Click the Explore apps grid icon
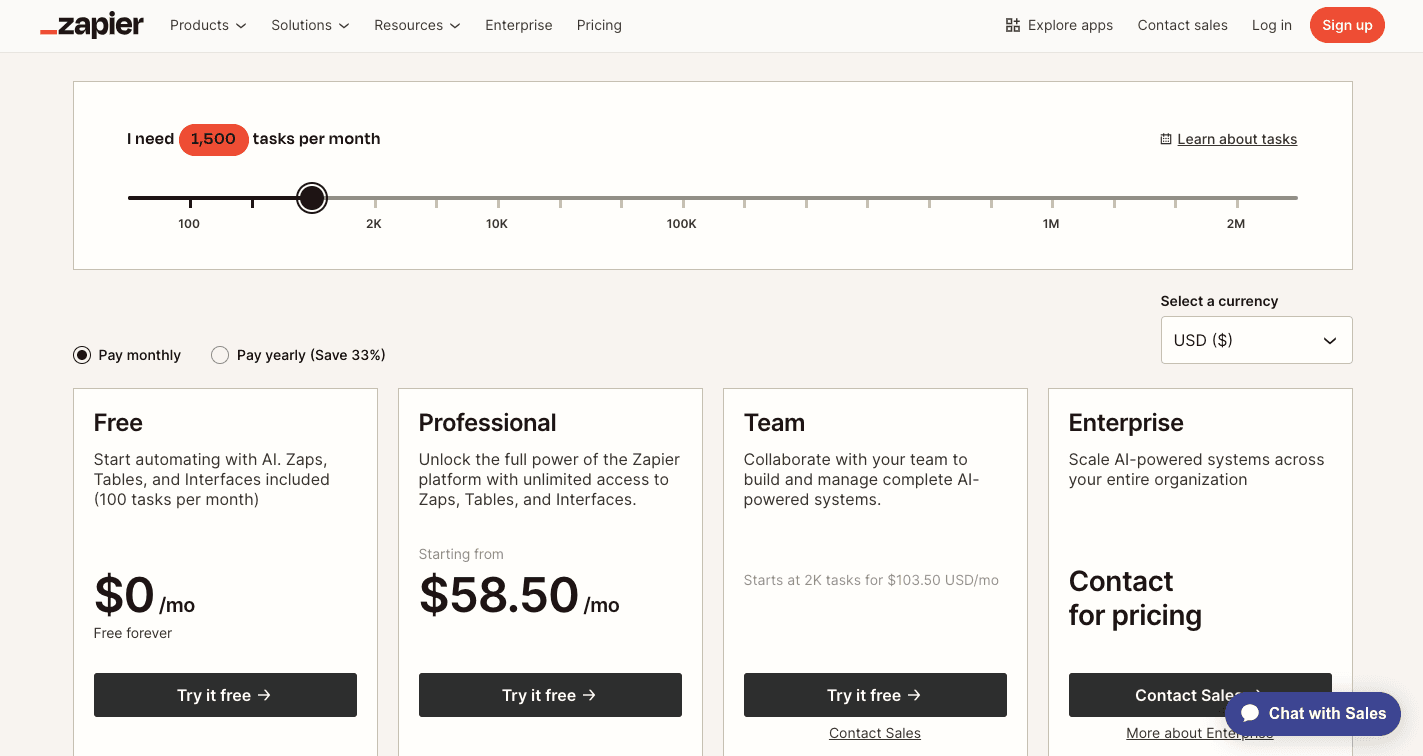Screen dimensions: 1423x756 [x=1012, y=24]
